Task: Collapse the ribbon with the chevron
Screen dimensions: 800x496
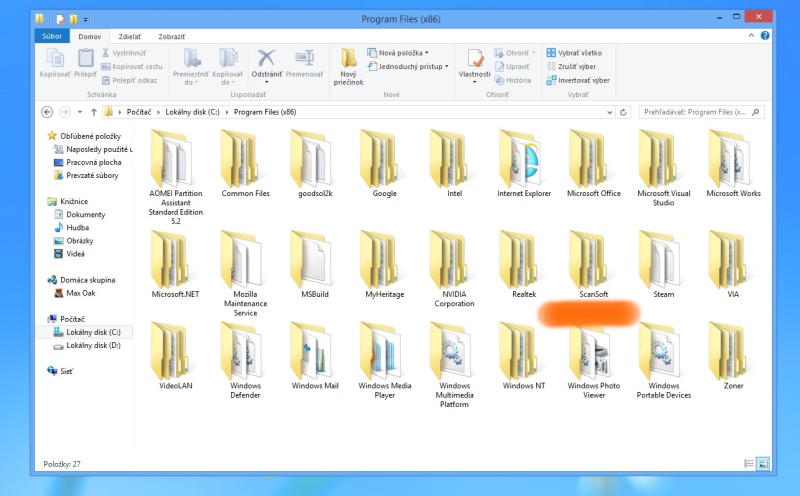Action: pyautogui.click(x=751, y=36)
